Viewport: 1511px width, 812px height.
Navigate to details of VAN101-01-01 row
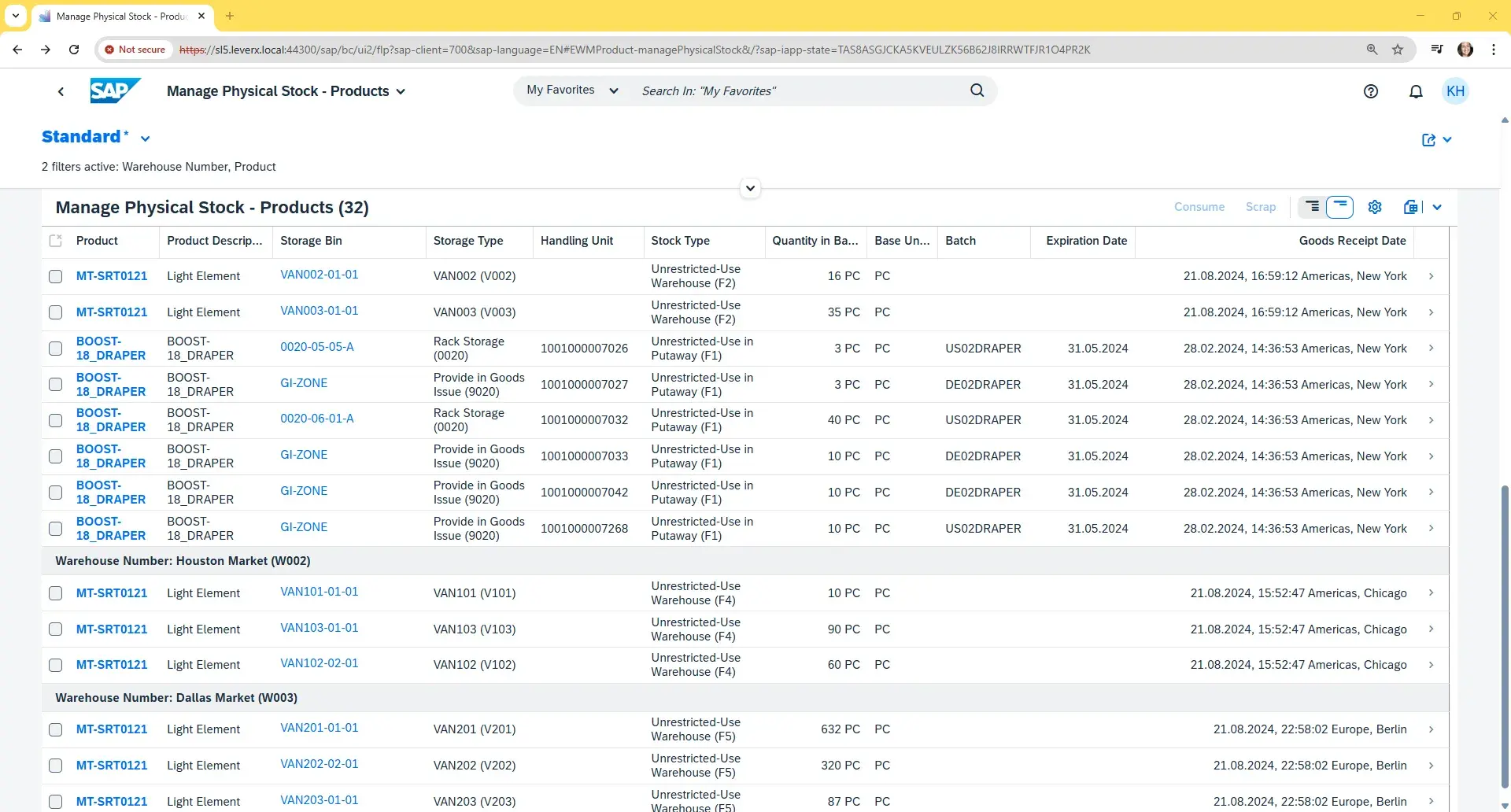(1431, 593)
